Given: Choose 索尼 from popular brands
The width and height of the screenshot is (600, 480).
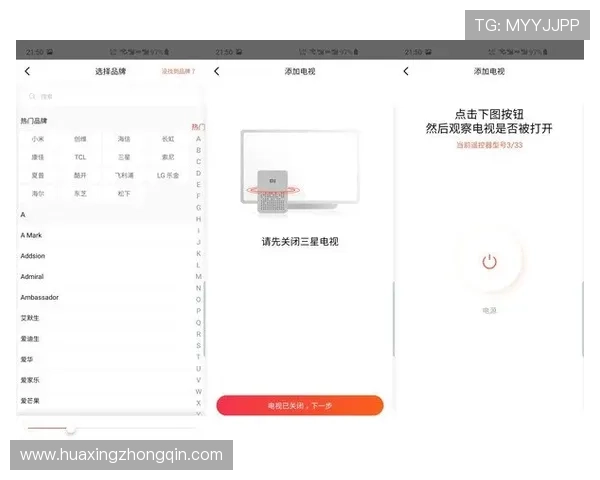Looking at the screenshot, I should tap(168, 157).
